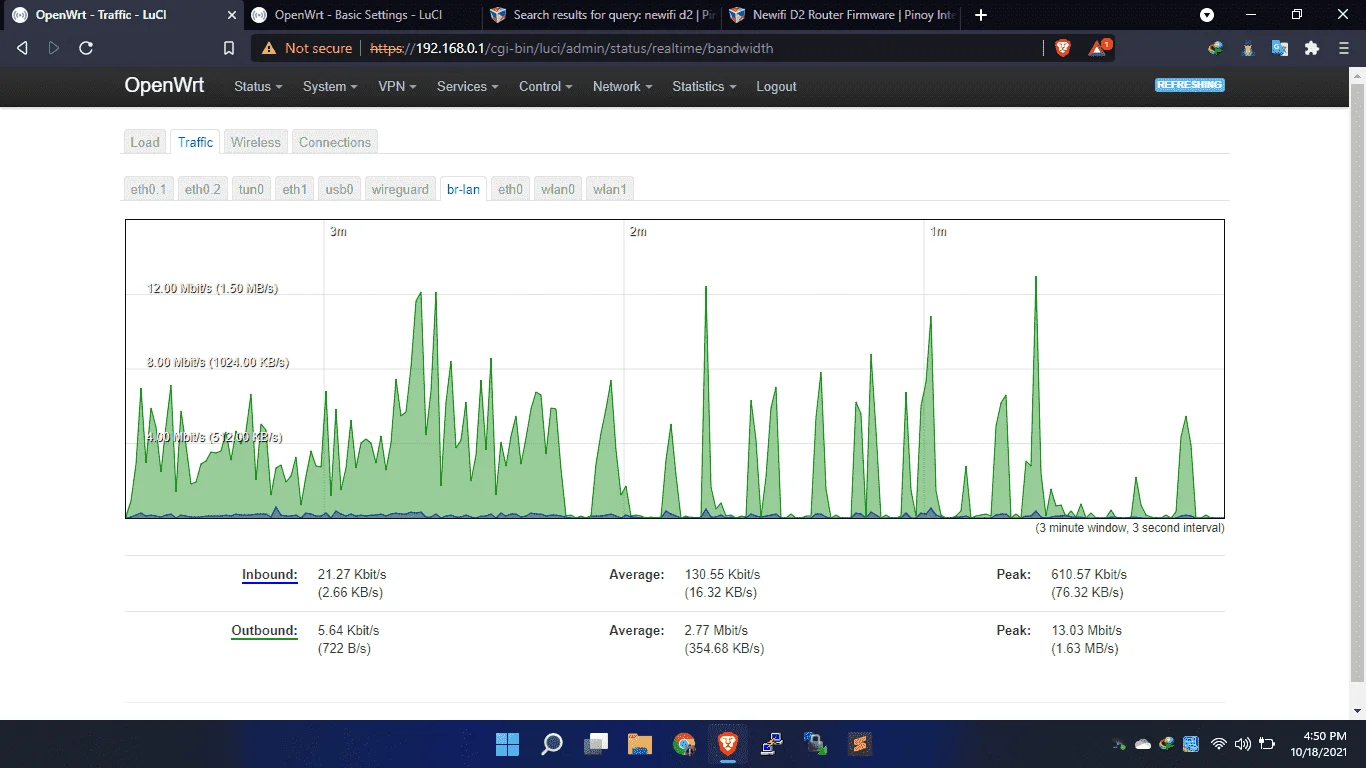Open the Windows Start menu
Image resolution: width=1366 pixels, height=768 pixels.
[508, 744]
